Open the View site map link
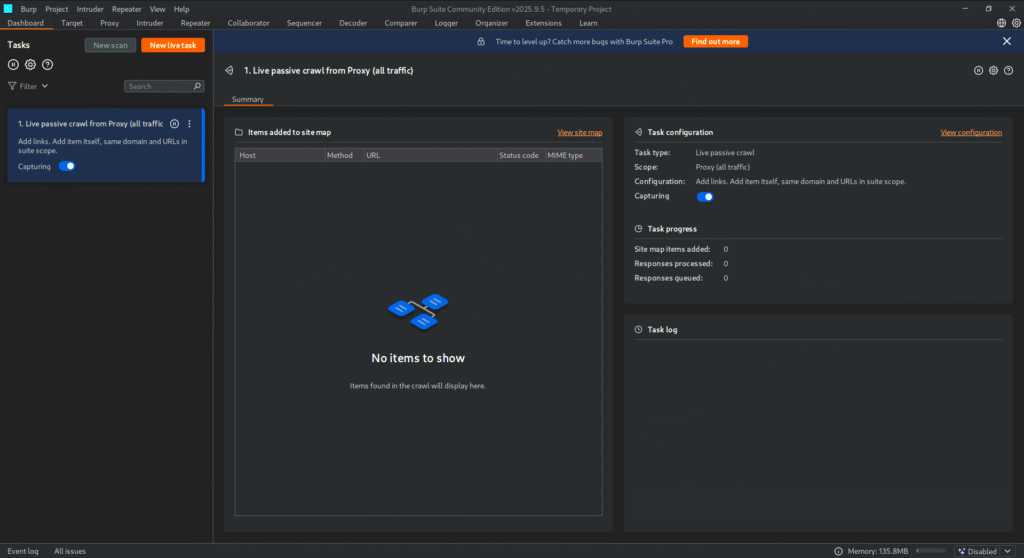 coord(580,133)
